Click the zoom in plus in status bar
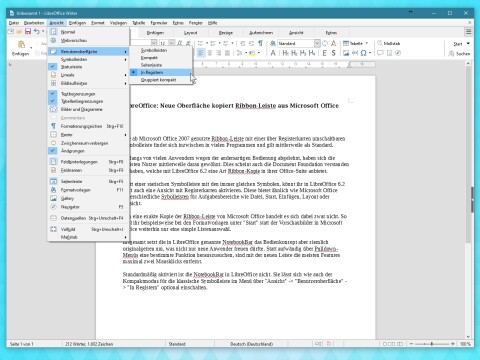 [x=453, y=344]
